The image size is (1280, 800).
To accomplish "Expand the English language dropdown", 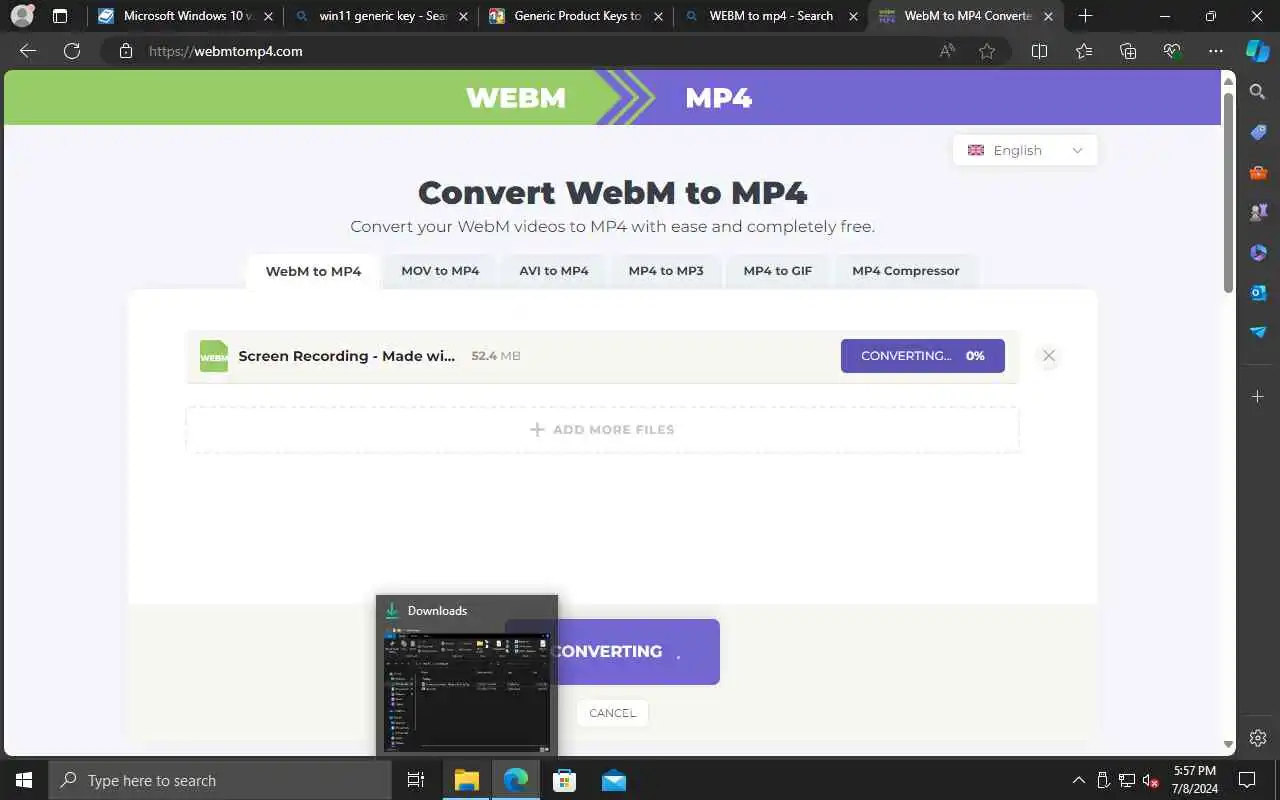I will (1025, 150).
